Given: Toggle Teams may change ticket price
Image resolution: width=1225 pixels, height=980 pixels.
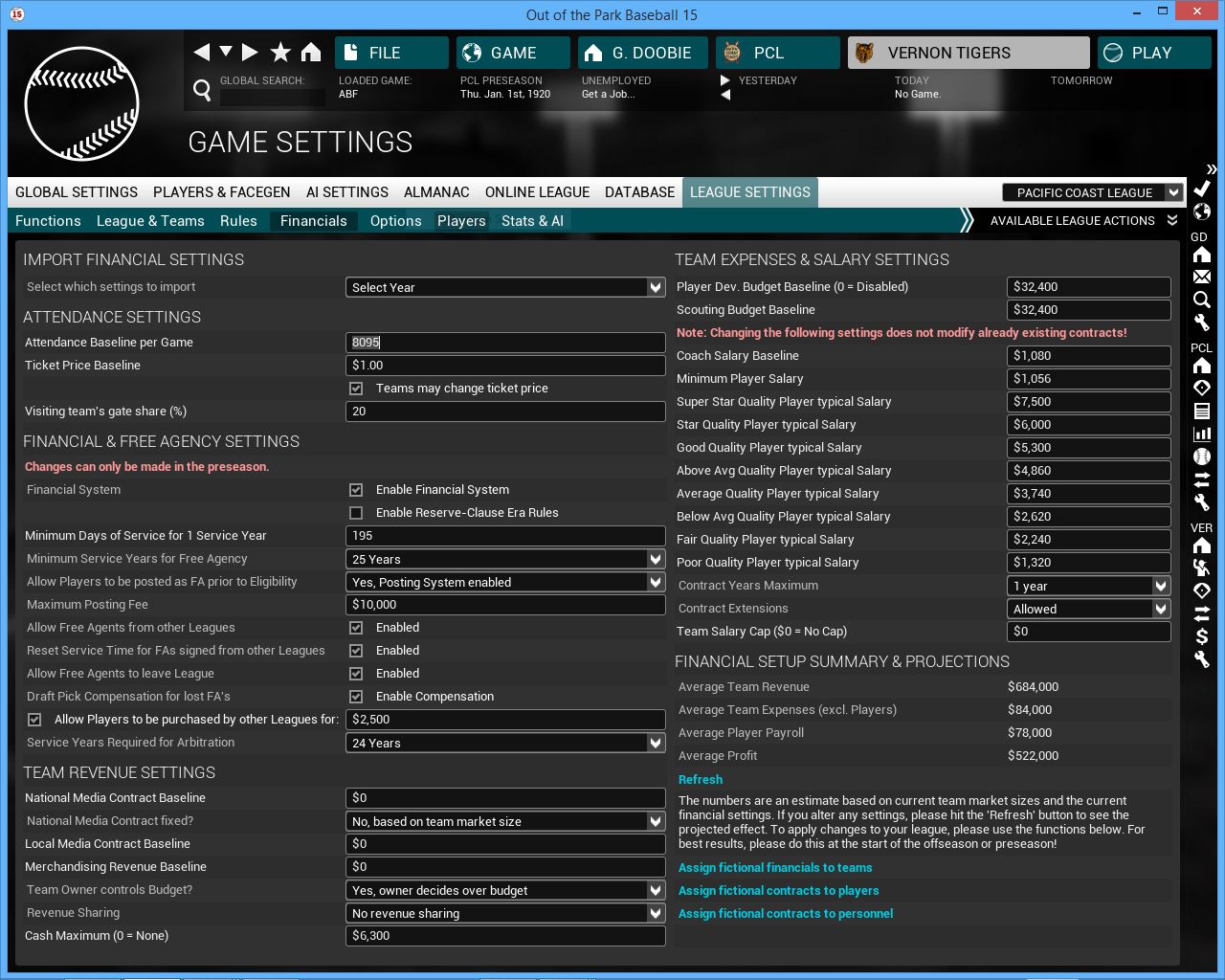Looking at the screenshot, I should coord(356,389).
